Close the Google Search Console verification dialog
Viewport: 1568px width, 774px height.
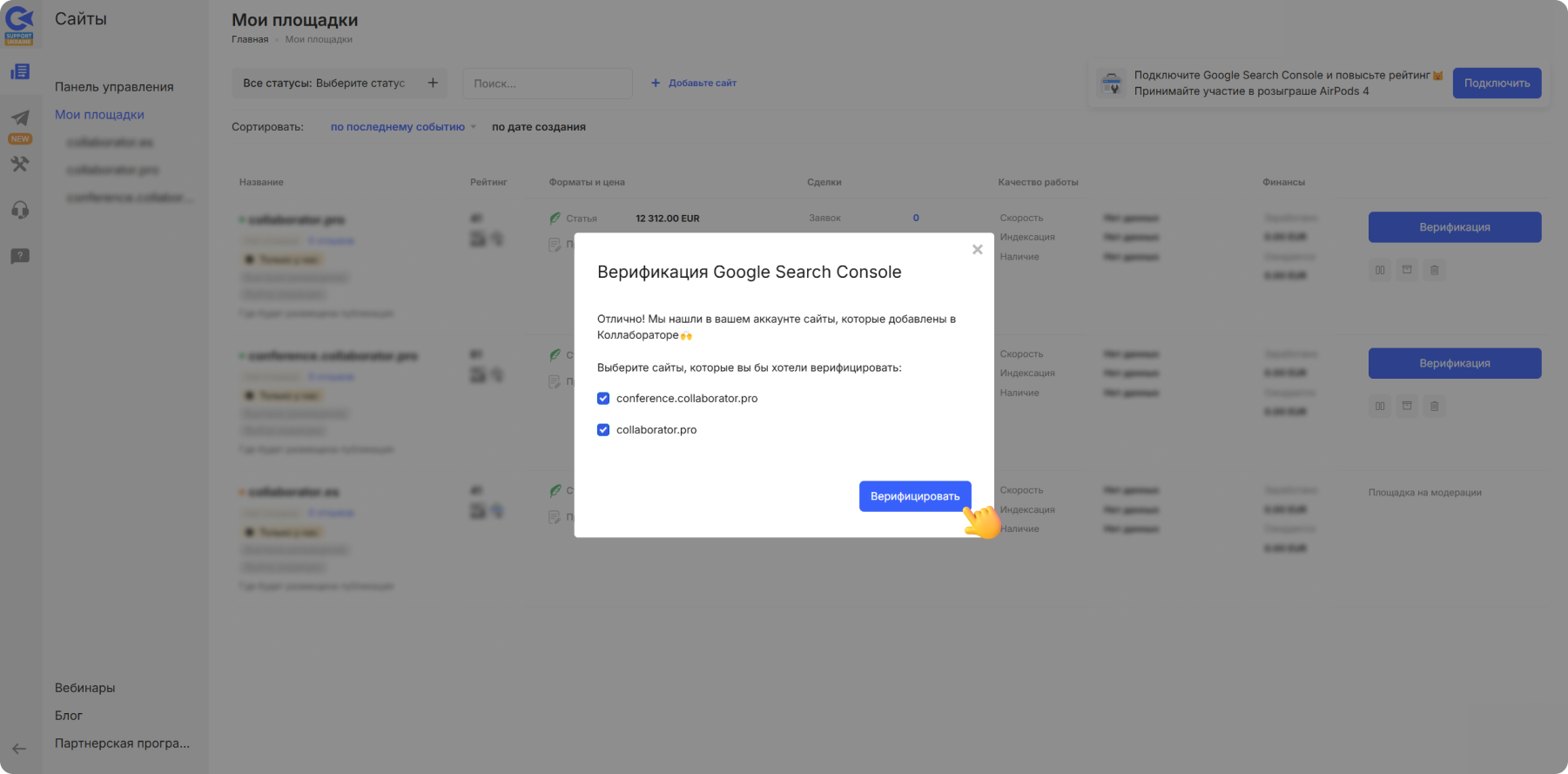point(977,250)
